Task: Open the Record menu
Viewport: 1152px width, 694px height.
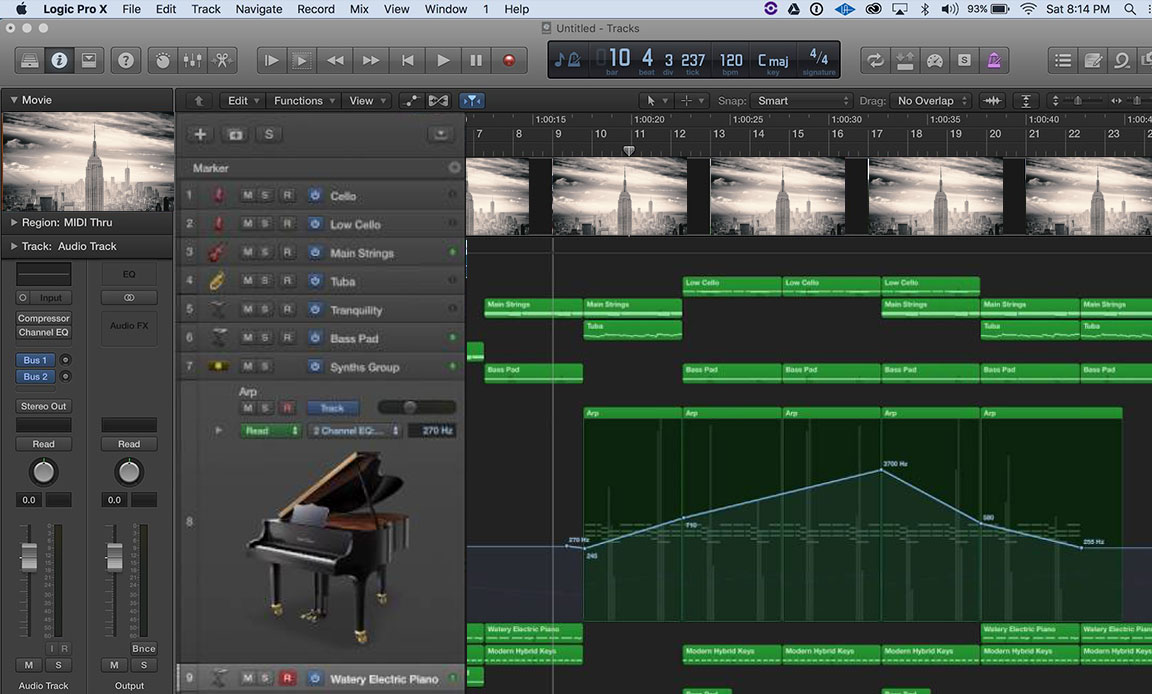Action: pos(316,9)
